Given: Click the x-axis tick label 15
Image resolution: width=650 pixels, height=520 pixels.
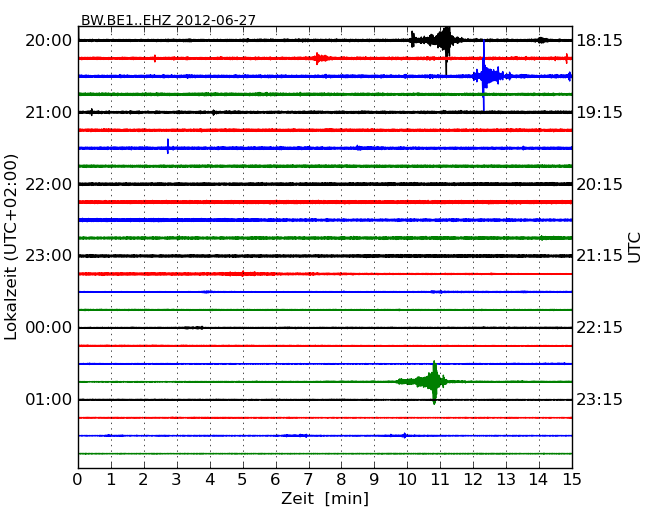Looking at the screenshot, I should point(572,479).
